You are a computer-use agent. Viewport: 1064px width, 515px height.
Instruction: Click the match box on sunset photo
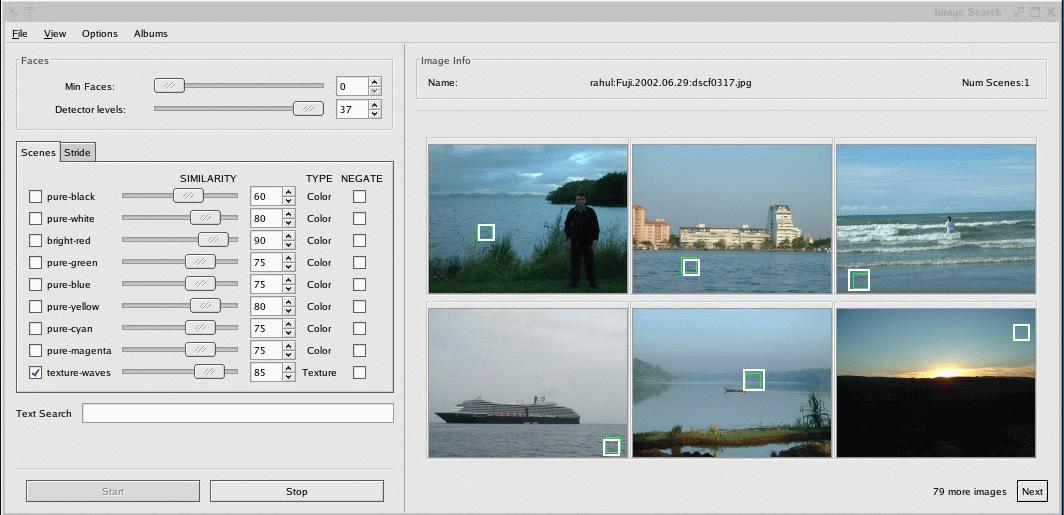coord(1021,332)
